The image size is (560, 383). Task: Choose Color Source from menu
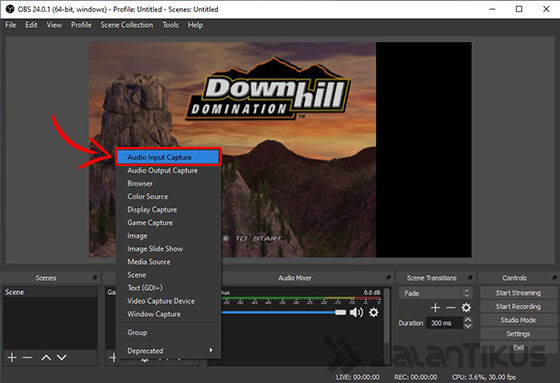coord(168,197)
